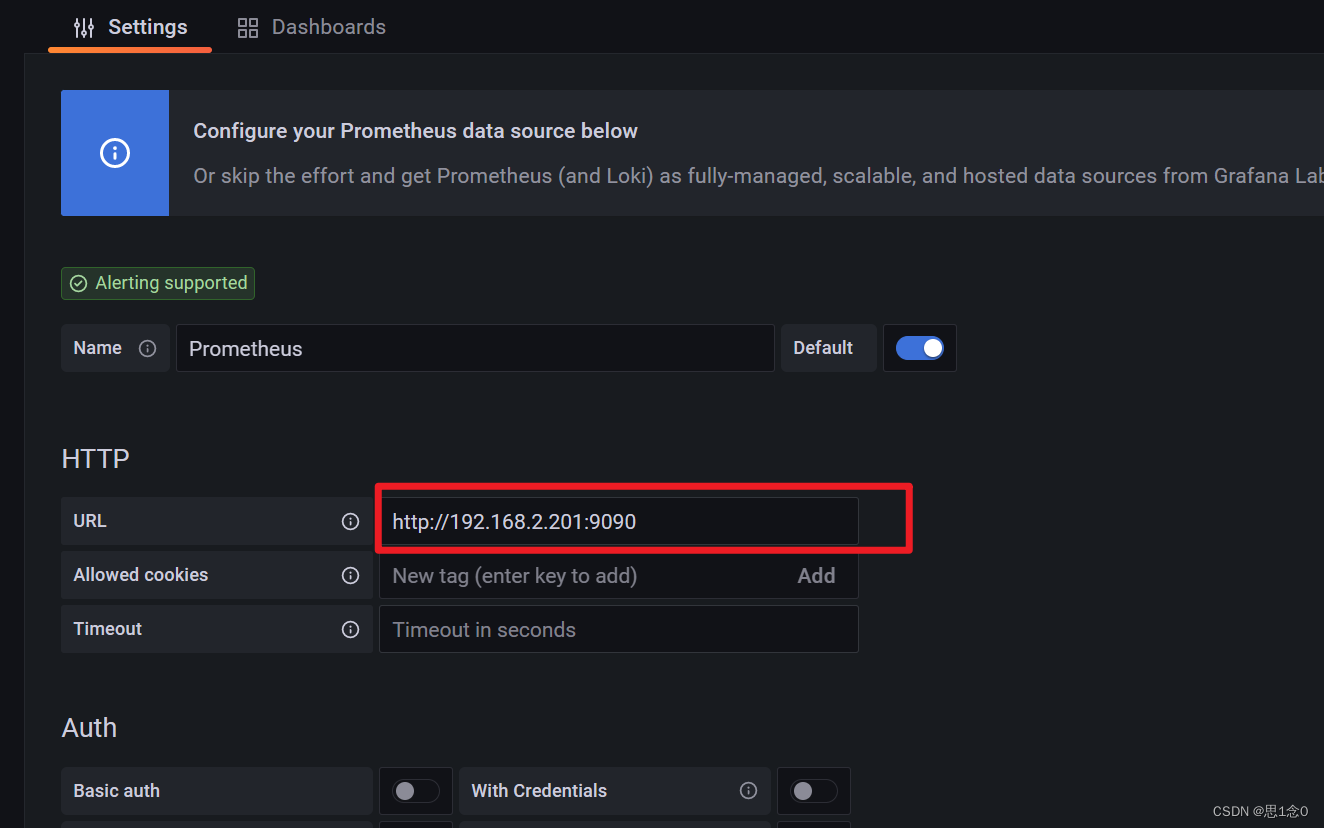Click the Alerting supported badge
This screenshot has width=1324, height=828.
tap(158, 283)
